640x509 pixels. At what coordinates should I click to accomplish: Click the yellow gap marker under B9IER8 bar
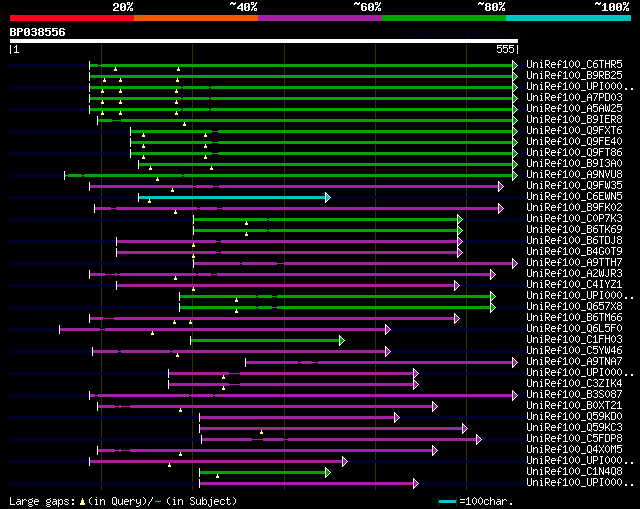pyautogui.click(x=184, y=124)
